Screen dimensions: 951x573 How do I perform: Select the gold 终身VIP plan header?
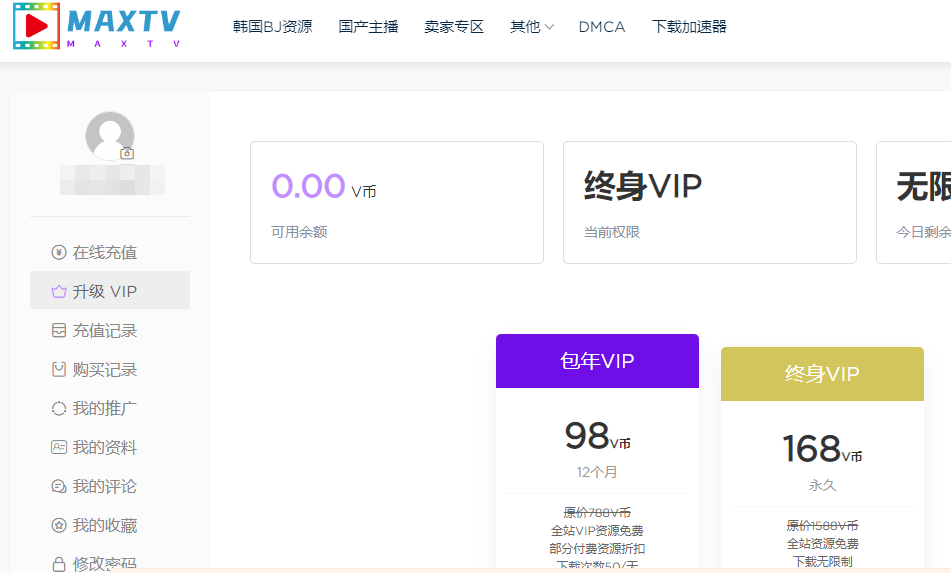pos(822,374)
